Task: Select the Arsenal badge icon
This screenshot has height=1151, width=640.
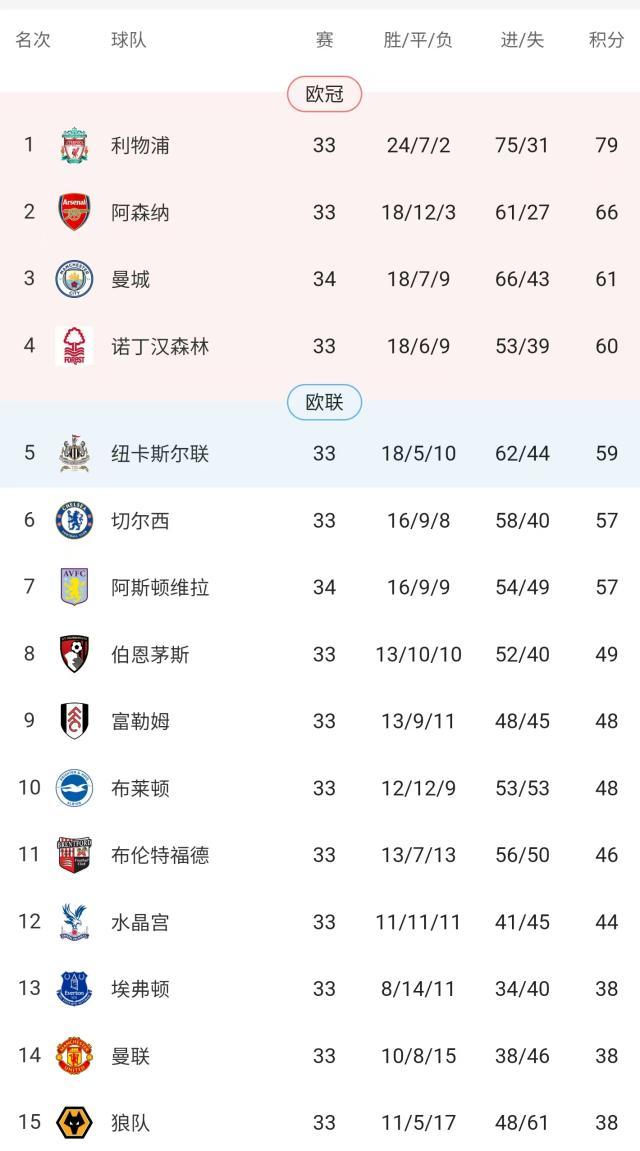Action: [x=72, y=210]
